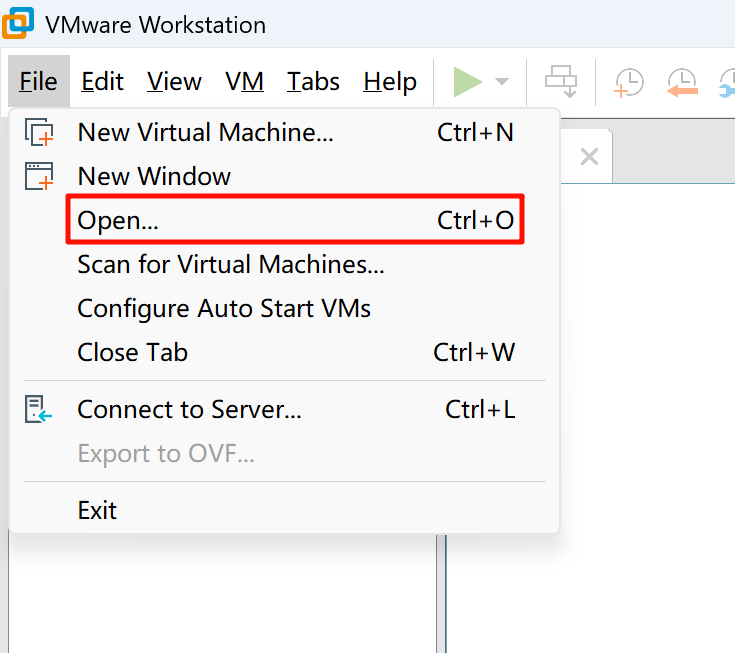Click the Revert to Snapshot icon
The width and height of the screenshot is (735, 653).
[682, 83]
